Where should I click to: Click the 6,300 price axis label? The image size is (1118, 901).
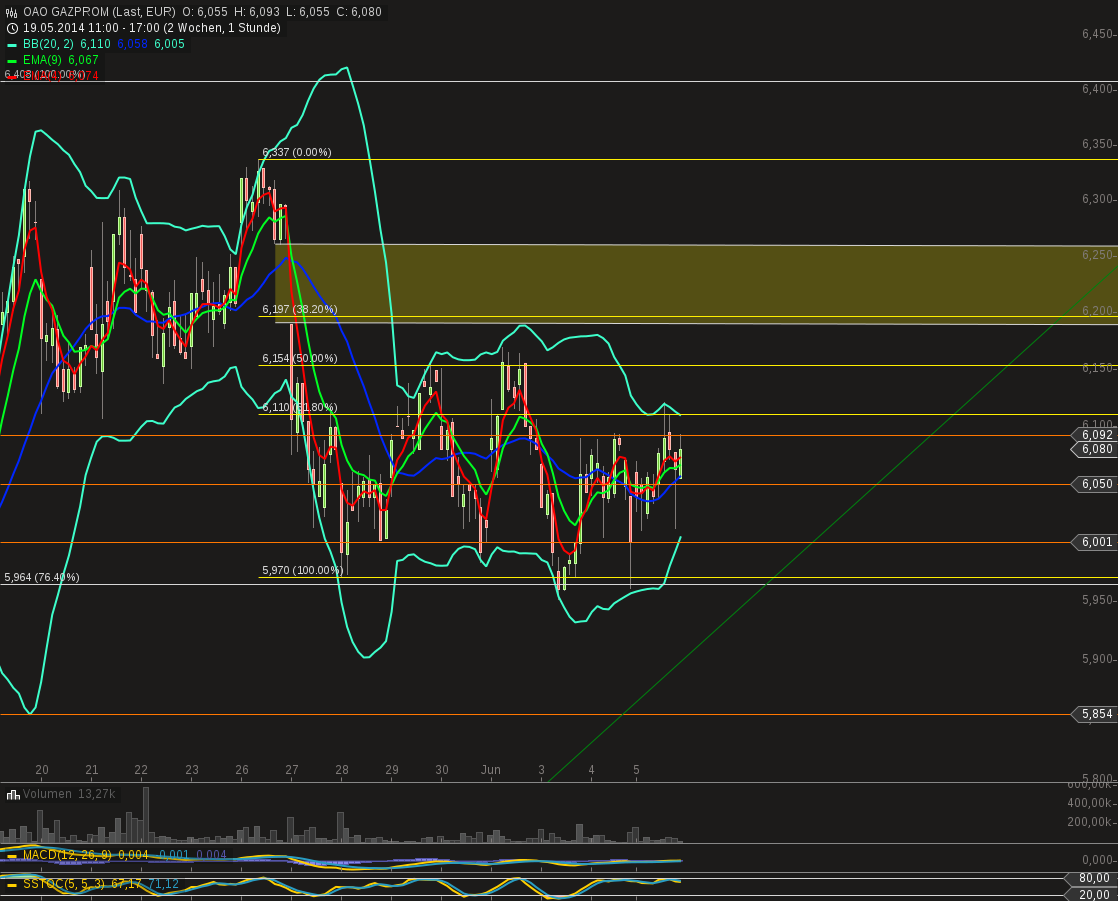(1097, 199)
